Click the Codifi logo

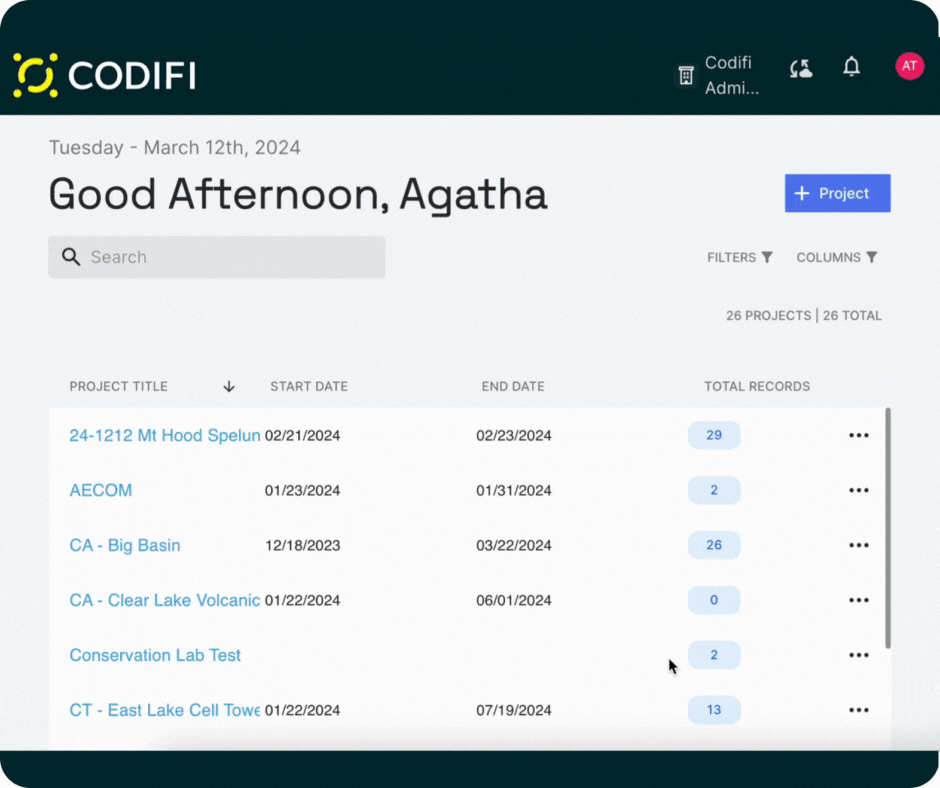click(x=104, y=75)
